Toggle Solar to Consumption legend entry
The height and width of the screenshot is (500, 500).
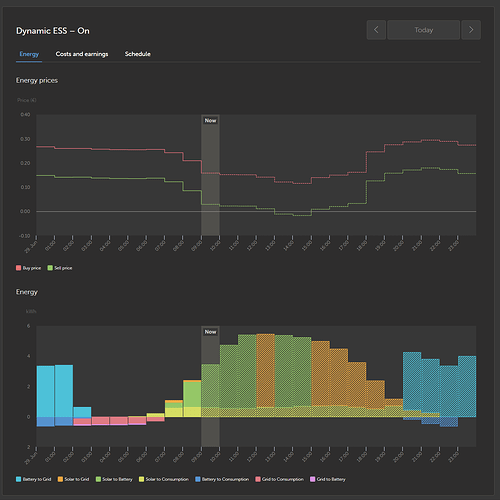(x=164, y=479)
